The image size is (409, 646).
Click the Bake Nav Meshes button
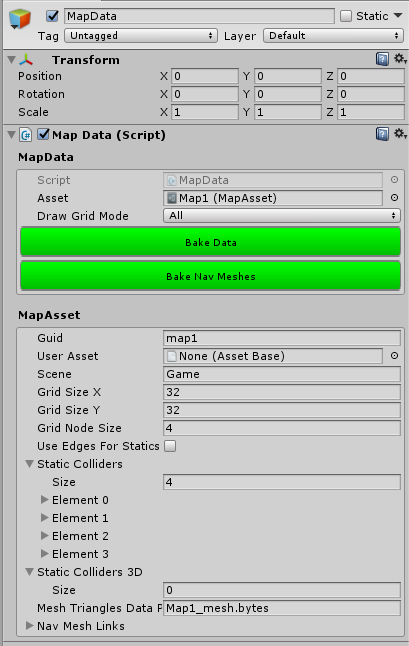210,276
